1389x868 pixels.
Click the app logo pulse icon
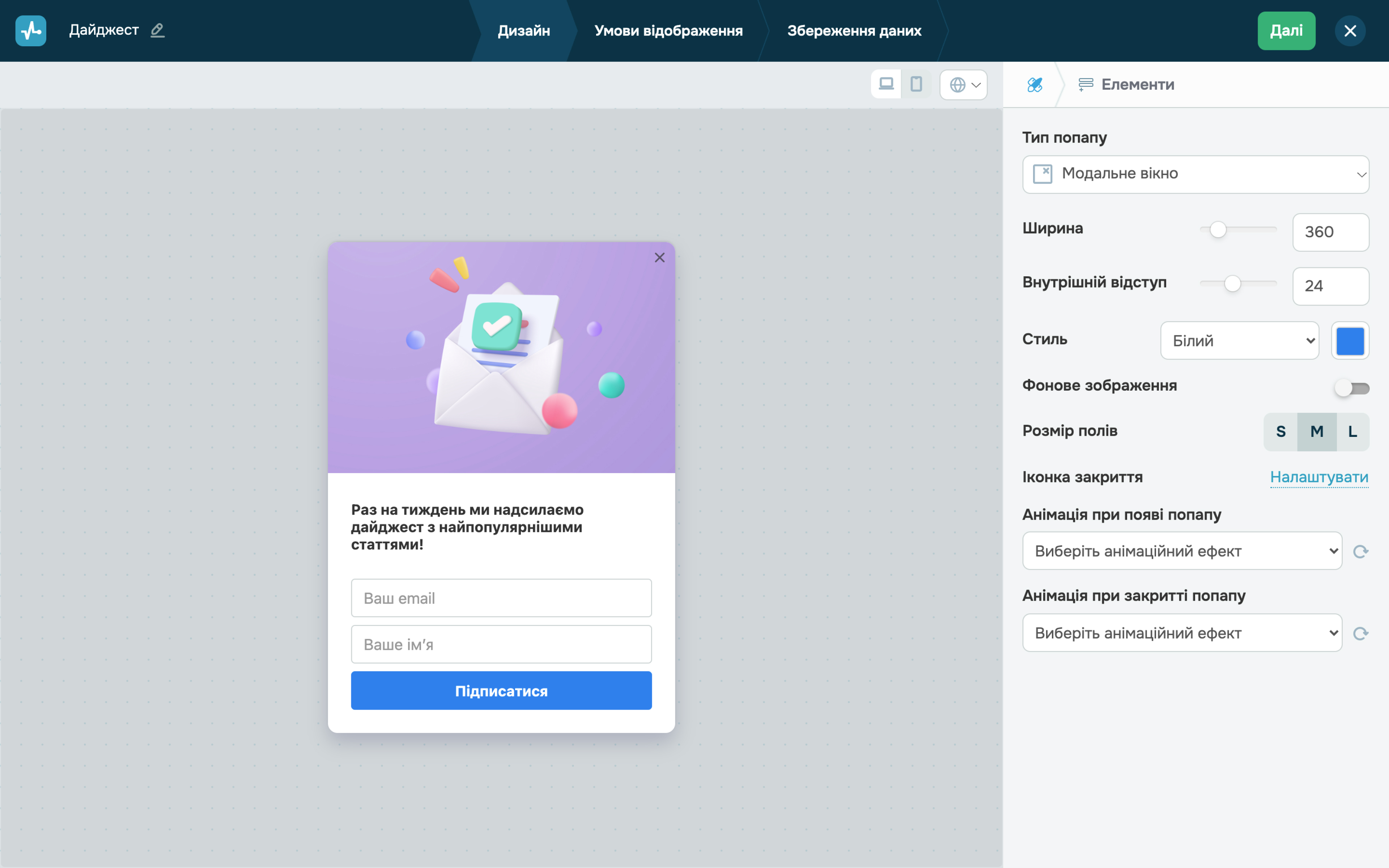coord(30,30)
